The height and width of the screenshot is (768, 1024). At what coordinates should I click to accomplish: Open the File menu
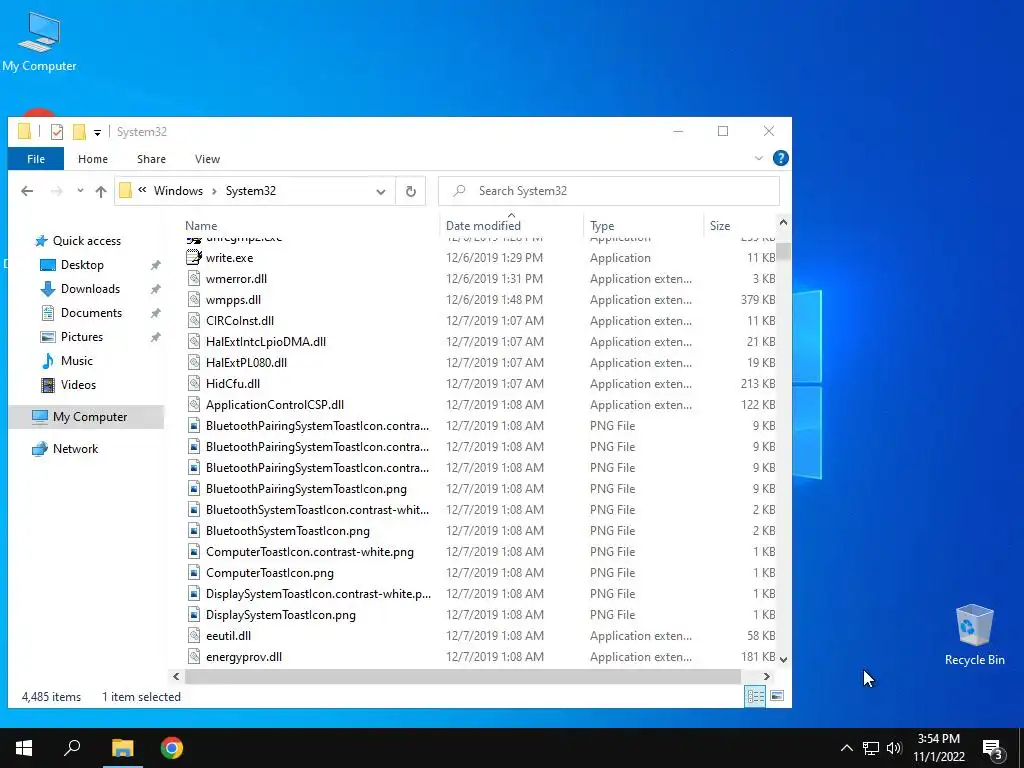[x=36, y=159]
